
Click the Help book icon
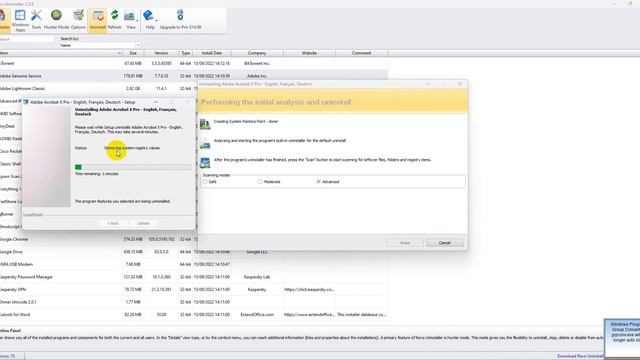pyautogui.click(x=149, y=20)
